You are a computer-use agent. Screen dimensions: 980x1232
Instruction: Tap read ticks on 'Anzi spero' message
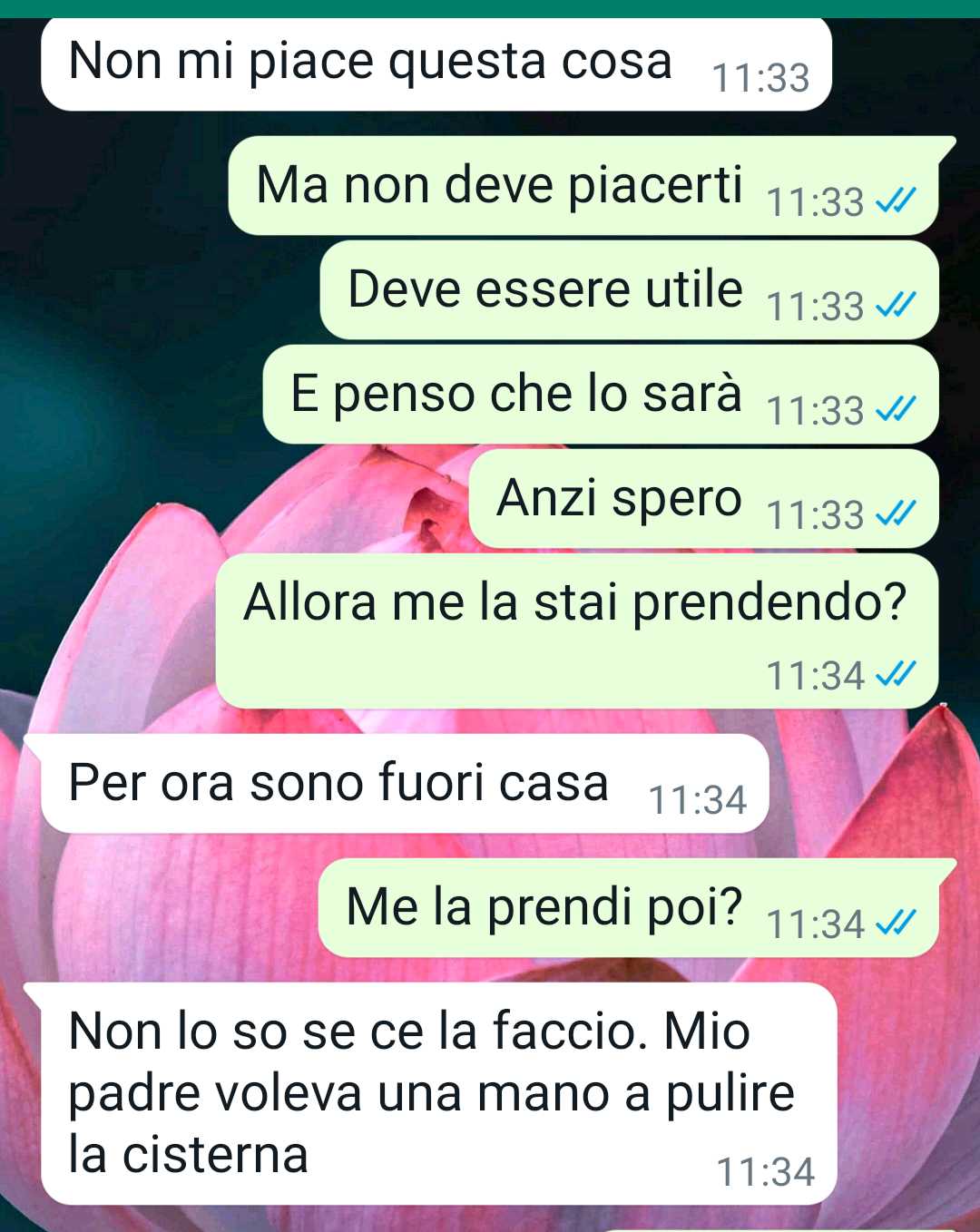(x=896, y=513)
